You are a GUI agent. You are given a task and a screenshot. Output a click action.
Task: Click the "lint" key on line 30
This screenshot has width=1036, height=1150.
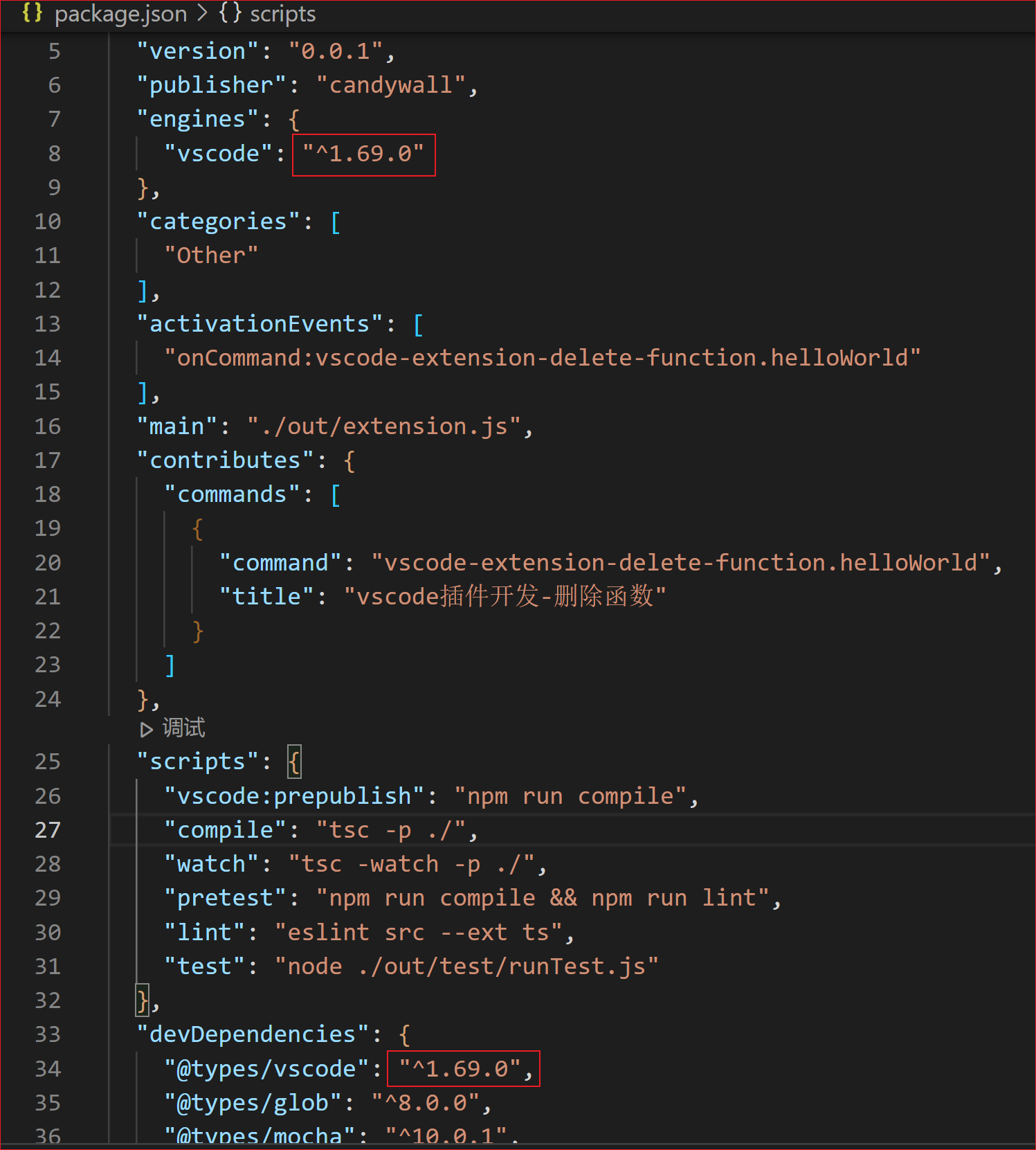coord(205,933)
